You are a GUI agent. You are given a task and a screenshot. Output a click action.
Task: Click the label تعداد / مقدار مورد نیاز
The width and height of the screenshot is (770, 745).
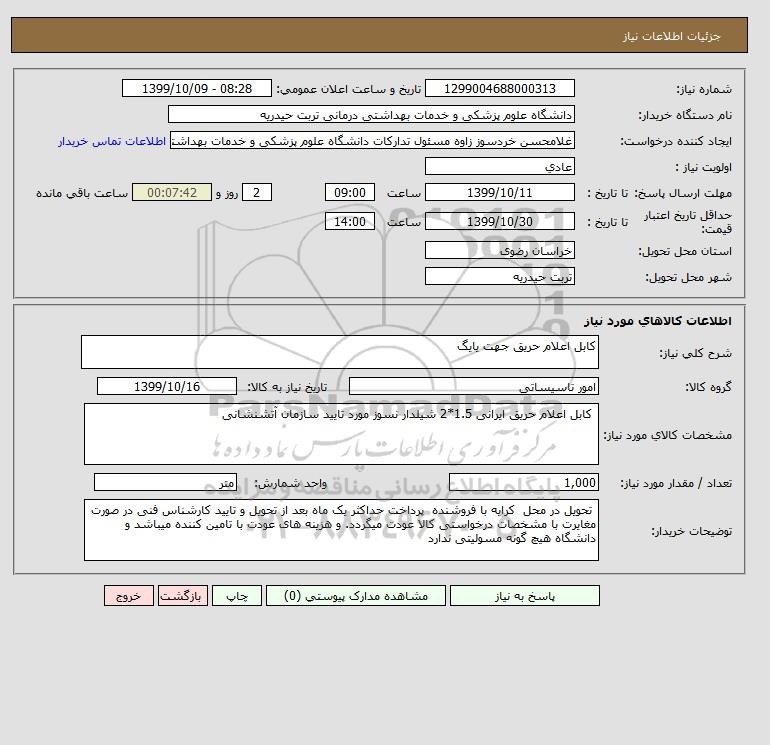point(676,483)
